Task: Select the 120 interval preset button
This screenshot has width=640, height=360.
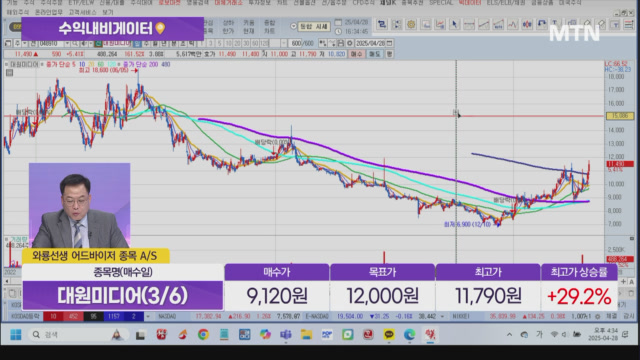Action: tap(264, 43)
